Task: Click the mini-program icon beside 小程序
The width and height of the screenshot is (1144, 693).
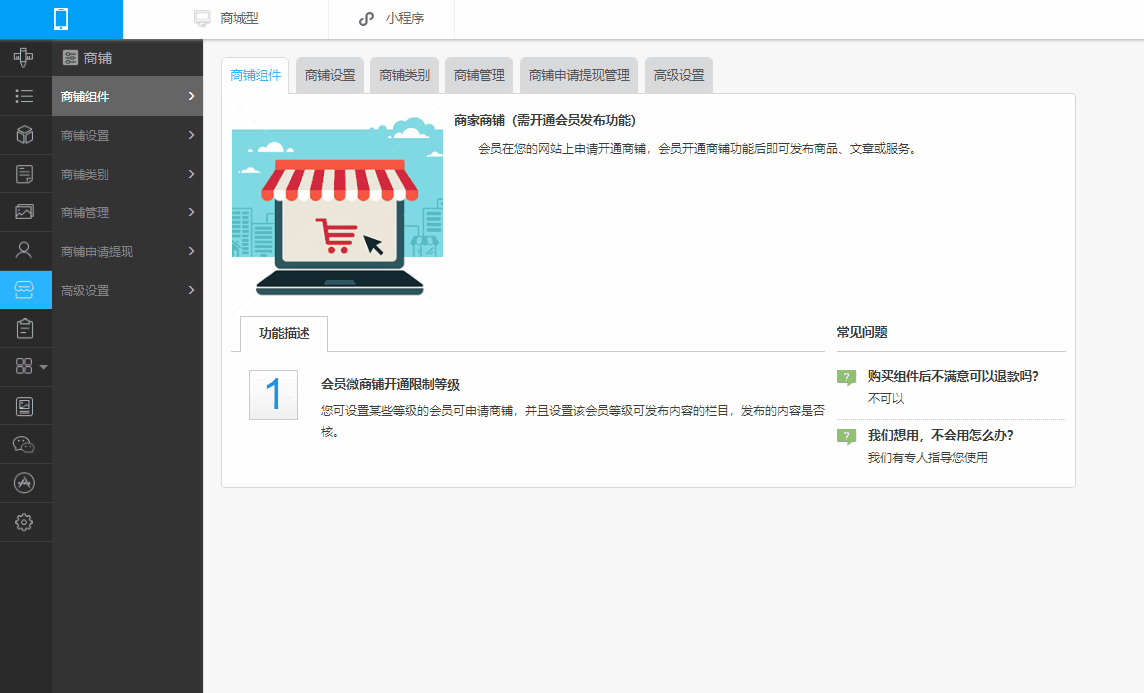Action: point(366,19)
